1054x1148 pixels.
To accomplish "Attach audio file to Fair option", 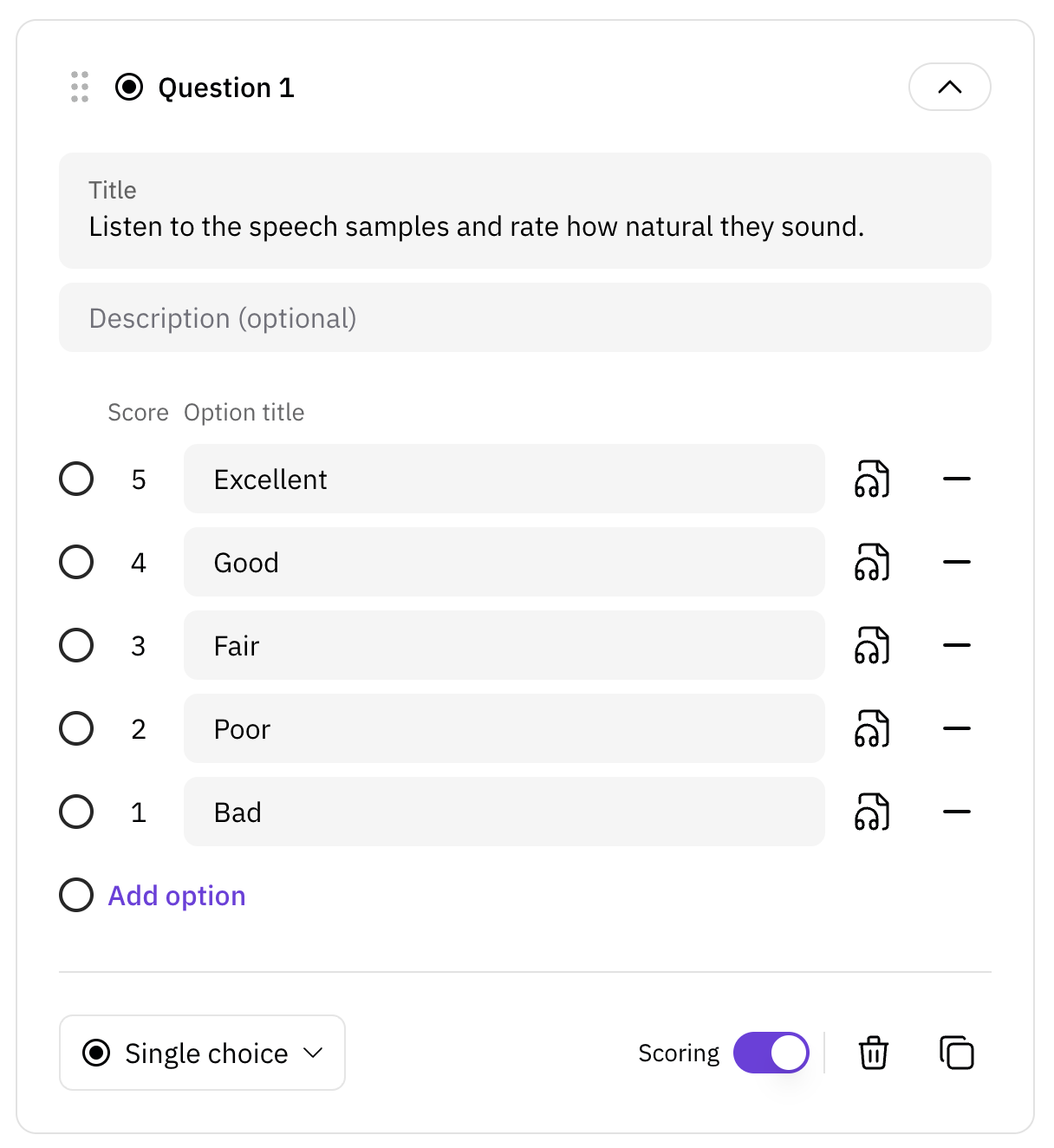I will [872, 645].
